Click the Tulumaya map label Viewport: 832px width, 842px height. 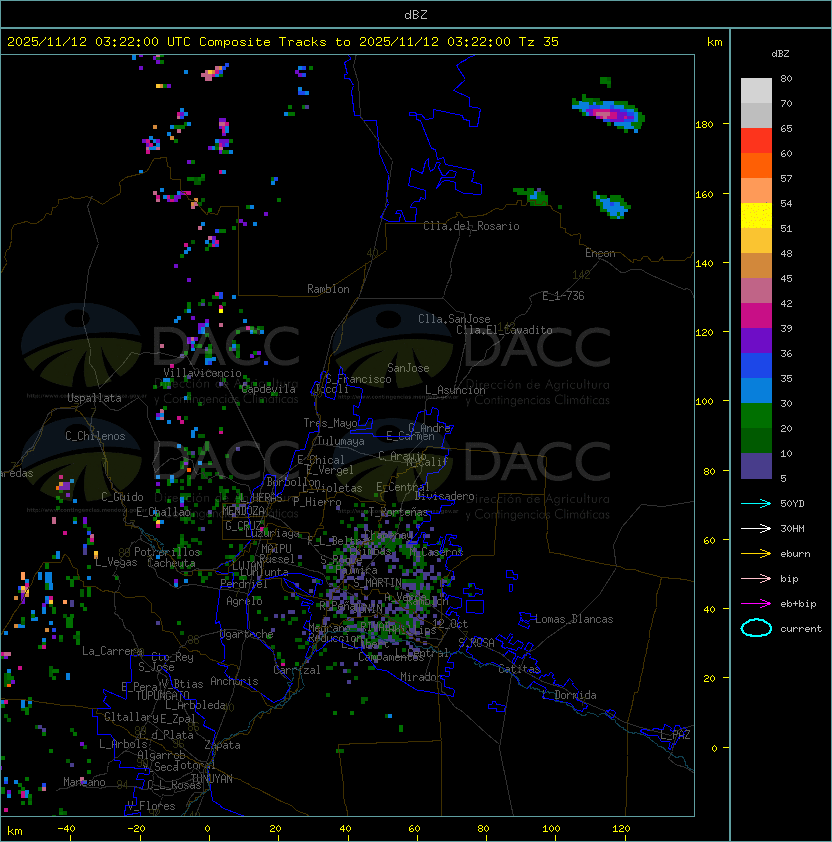pyautogui.click(x=341, y=441)
